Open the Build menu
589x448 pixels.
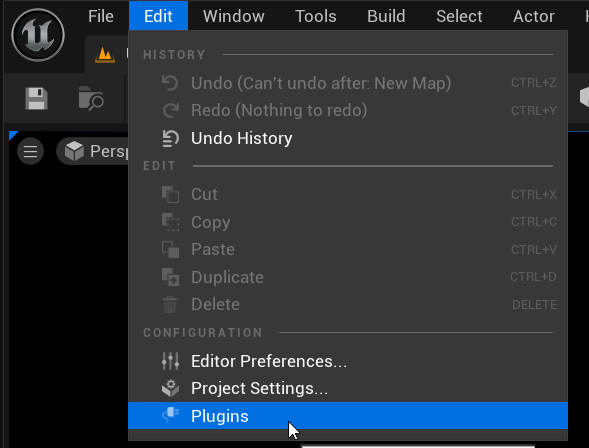[x=386, y=16]
